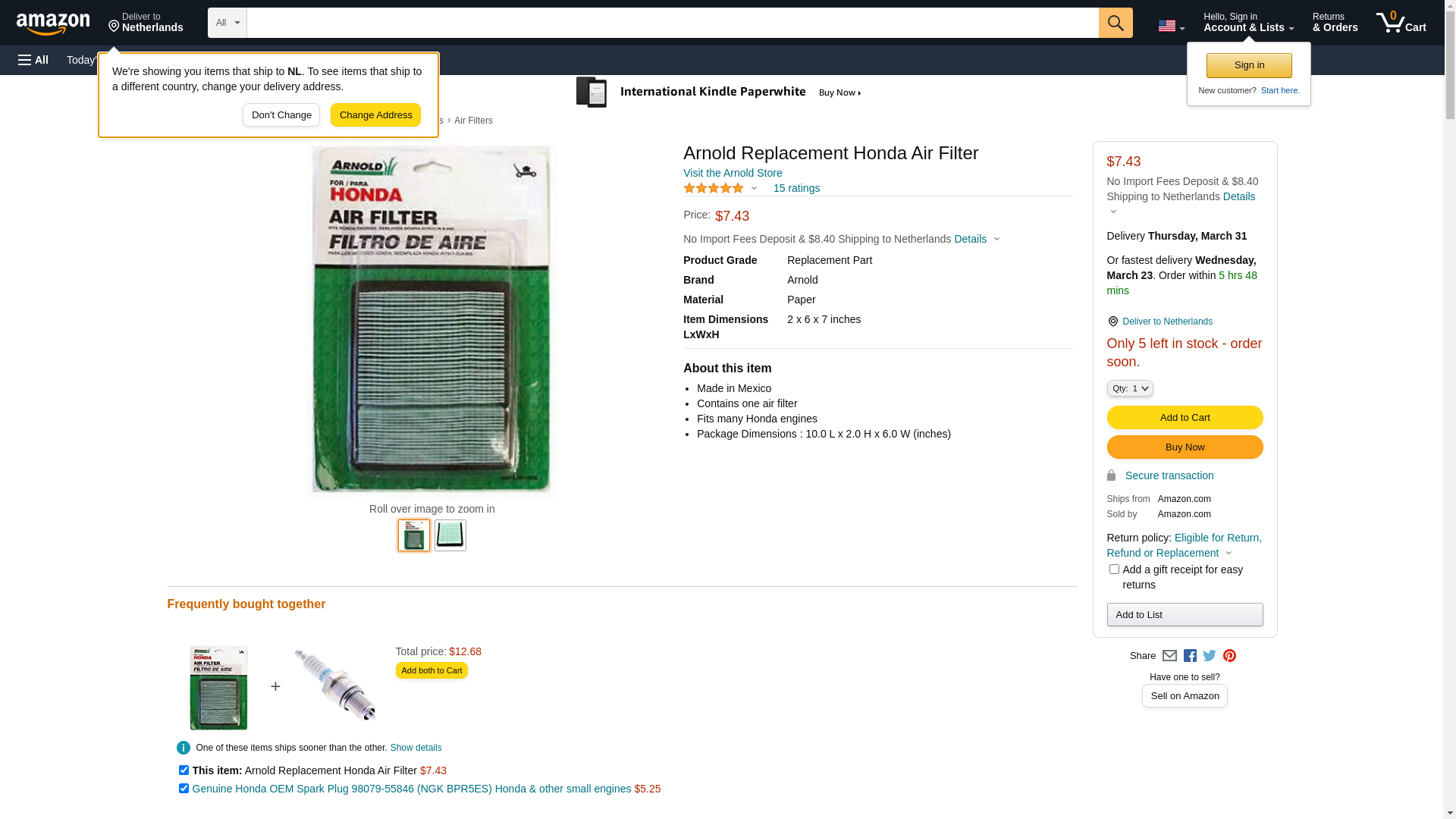
Task: Open the All search category dropdown
Action: [227, 23]
